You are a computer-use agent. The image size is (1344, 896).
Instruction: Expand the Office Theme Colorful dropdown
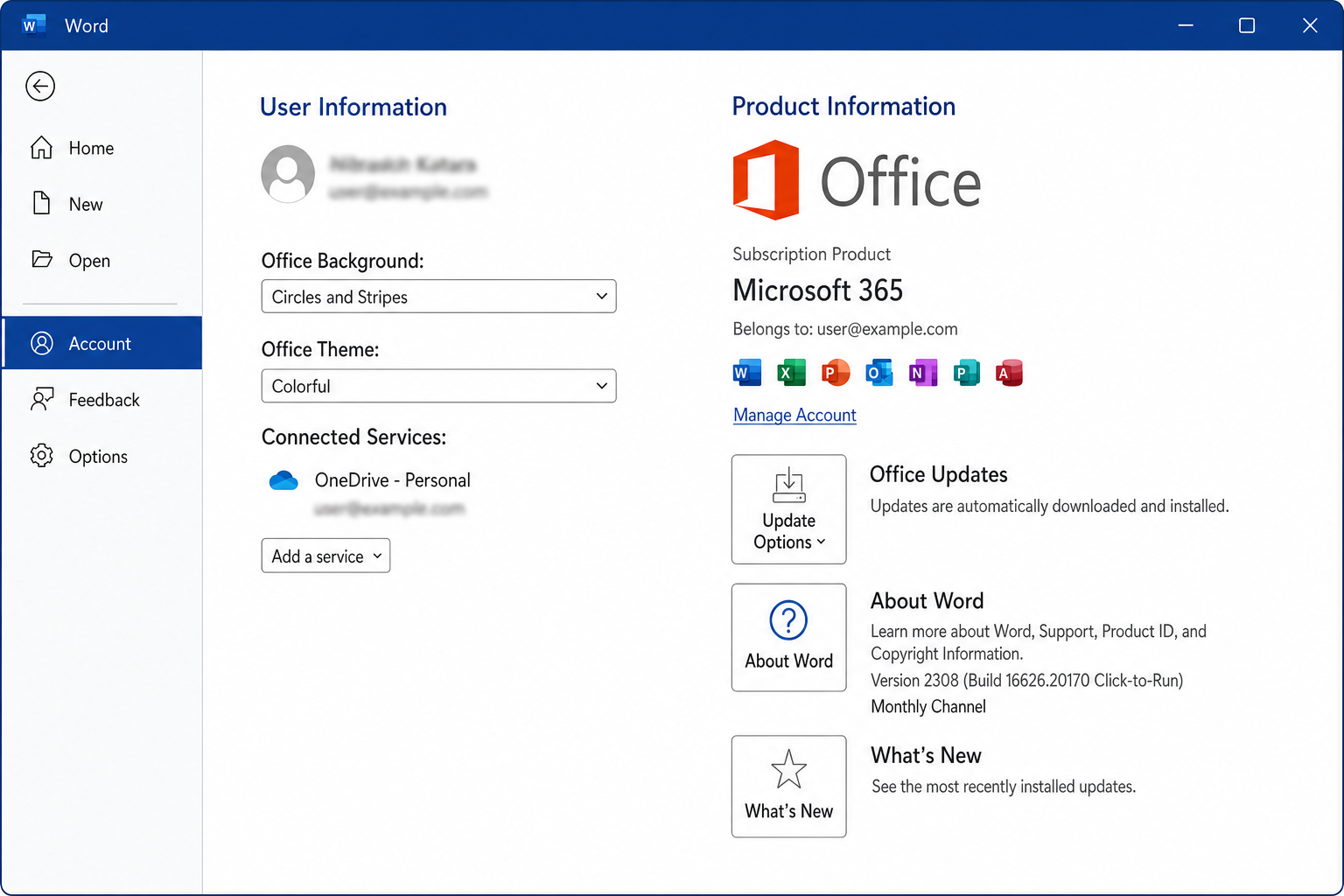438,386
